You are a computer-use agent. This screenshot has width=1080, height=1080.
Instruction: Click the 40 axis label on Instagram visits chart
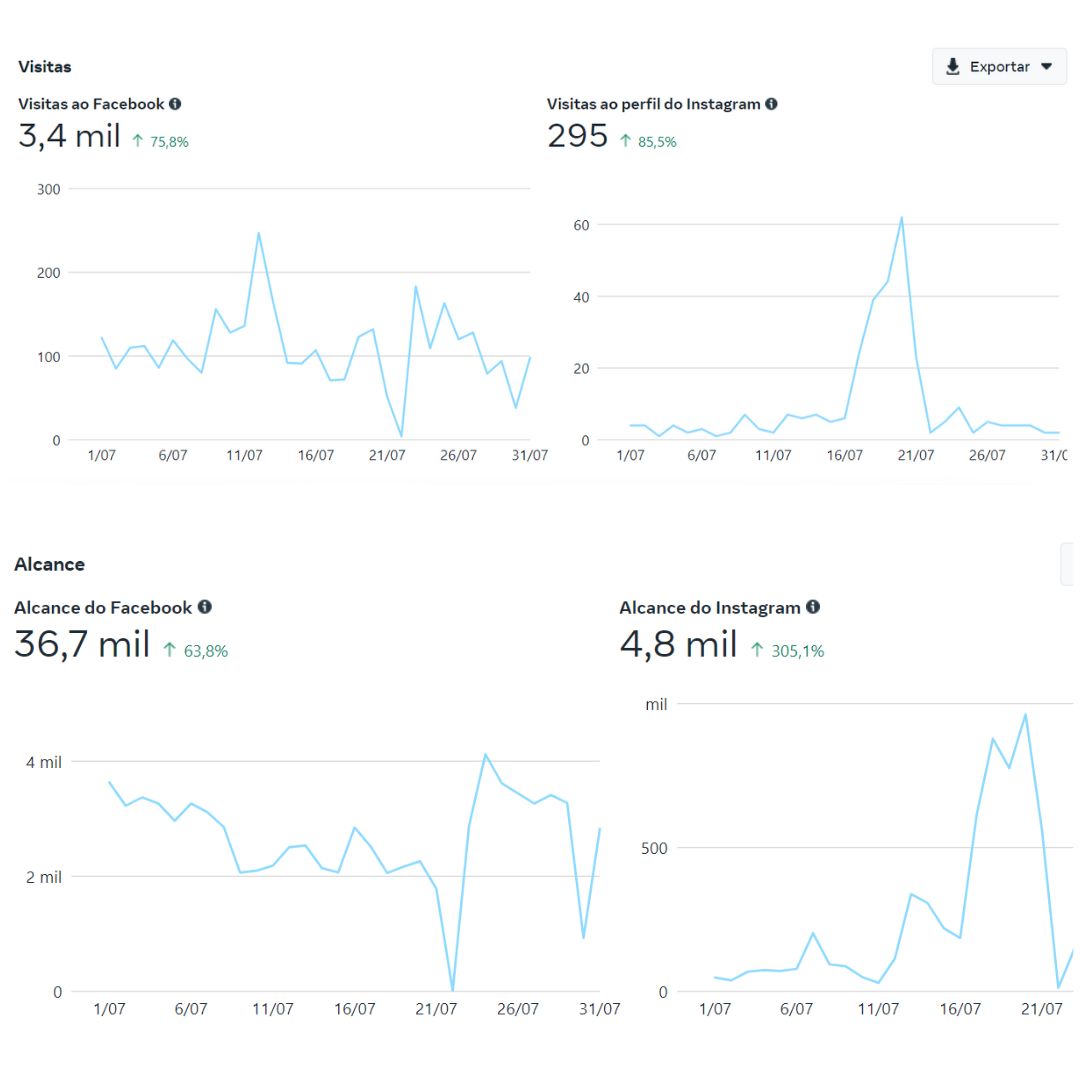[x=581, y=298]
